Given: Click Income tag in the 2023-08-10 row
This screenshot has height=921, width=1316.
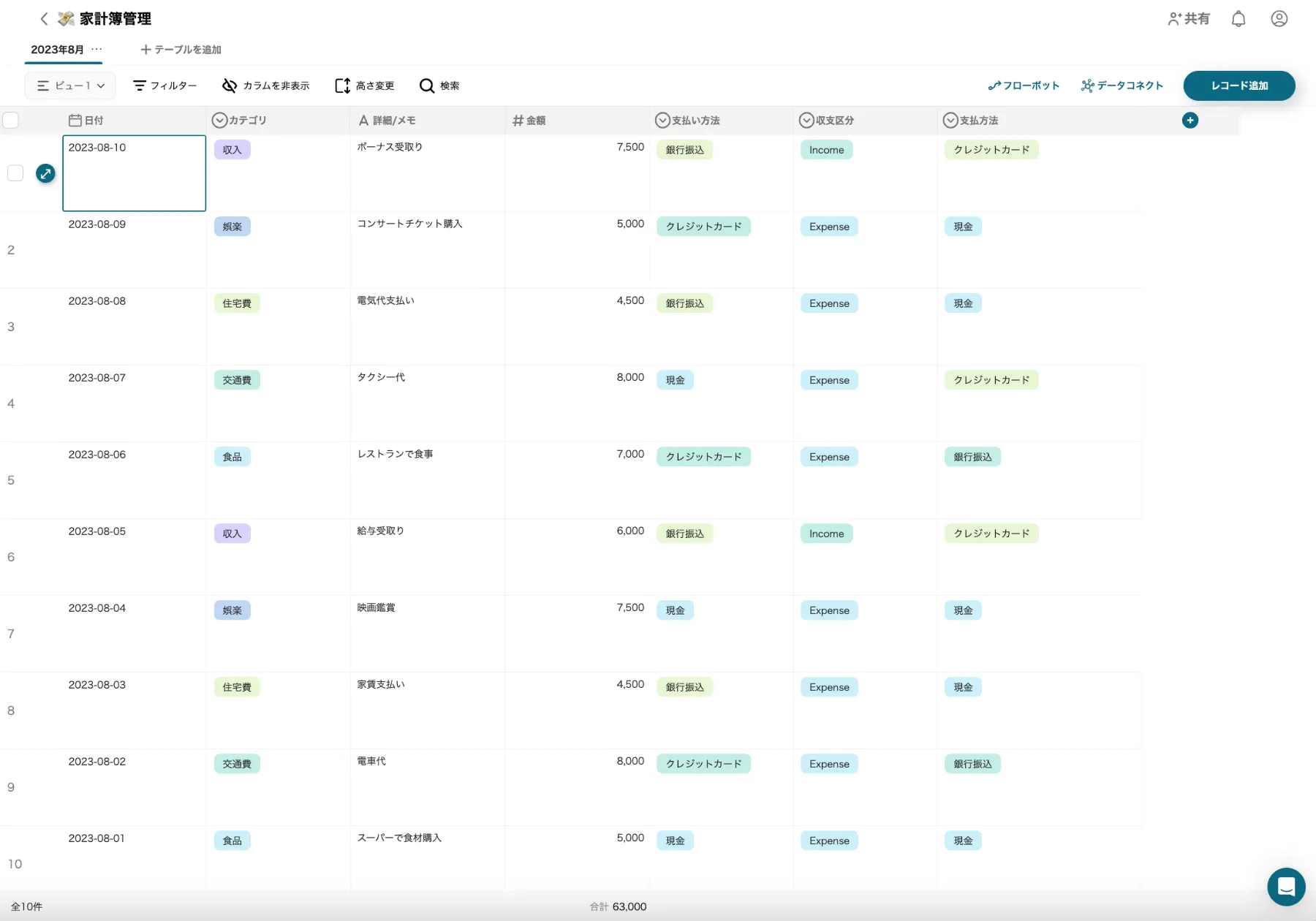Looking at the screenshot, I should pyautogui.click(x=826, y=150).
